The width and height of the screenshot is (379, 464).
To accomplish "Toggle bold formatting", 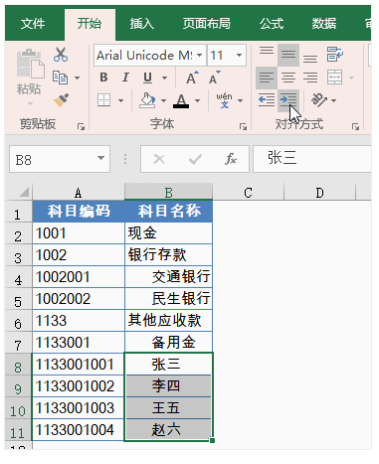I will click(104, 78).
